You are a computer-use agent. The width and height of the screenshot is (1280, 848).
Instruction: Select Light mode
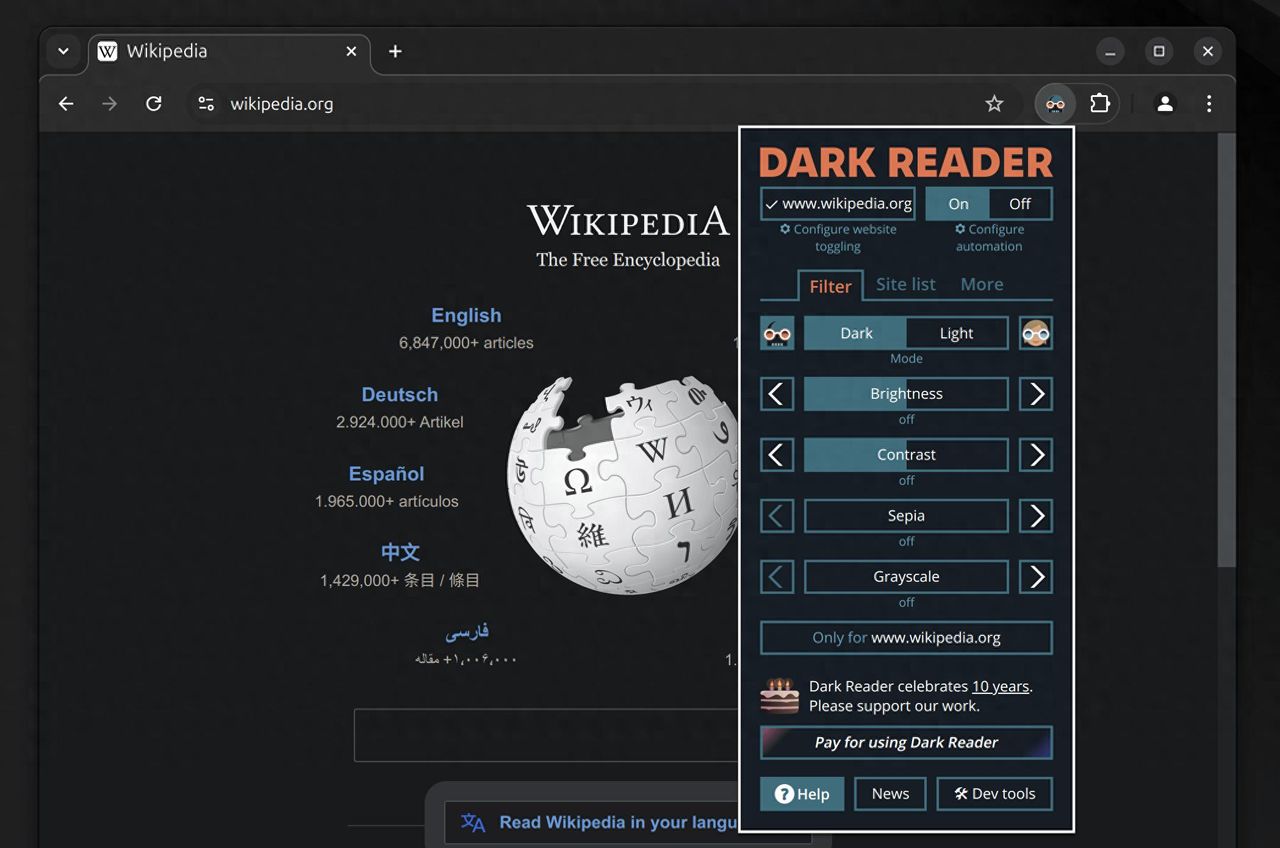click(957, 333)
